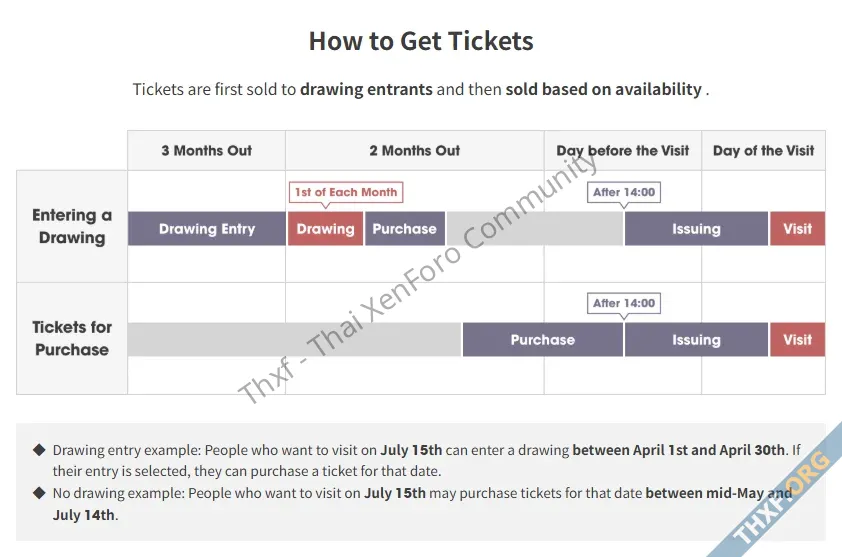The height and width of the screenshot is (557, 842).
Task: Click the Day of the Visit header
Action: pyautogui.click(x=764, y=150)
